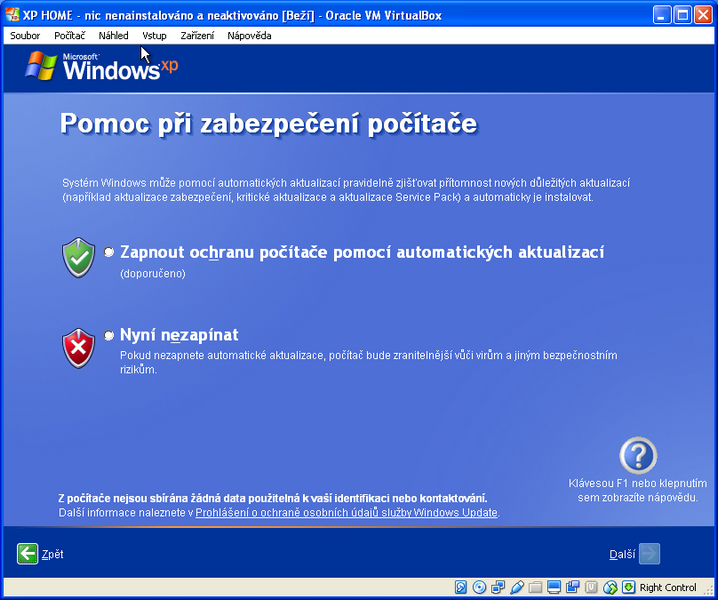Select the automatic updates protection radio button
The height and width of the screenshot is (600, 718).
click(x=109, y=252)
